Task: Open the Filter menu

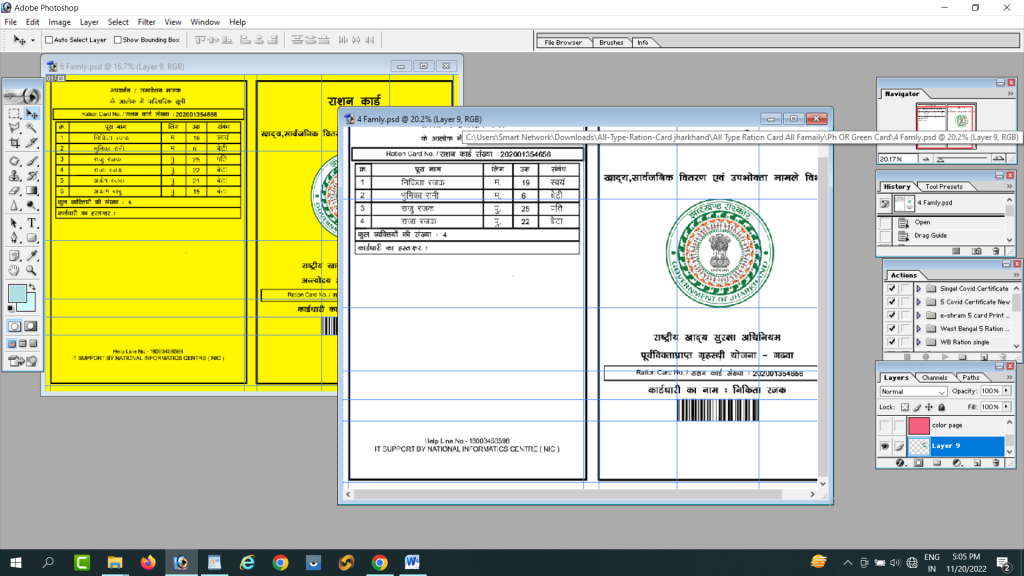Action: point(148,21)
